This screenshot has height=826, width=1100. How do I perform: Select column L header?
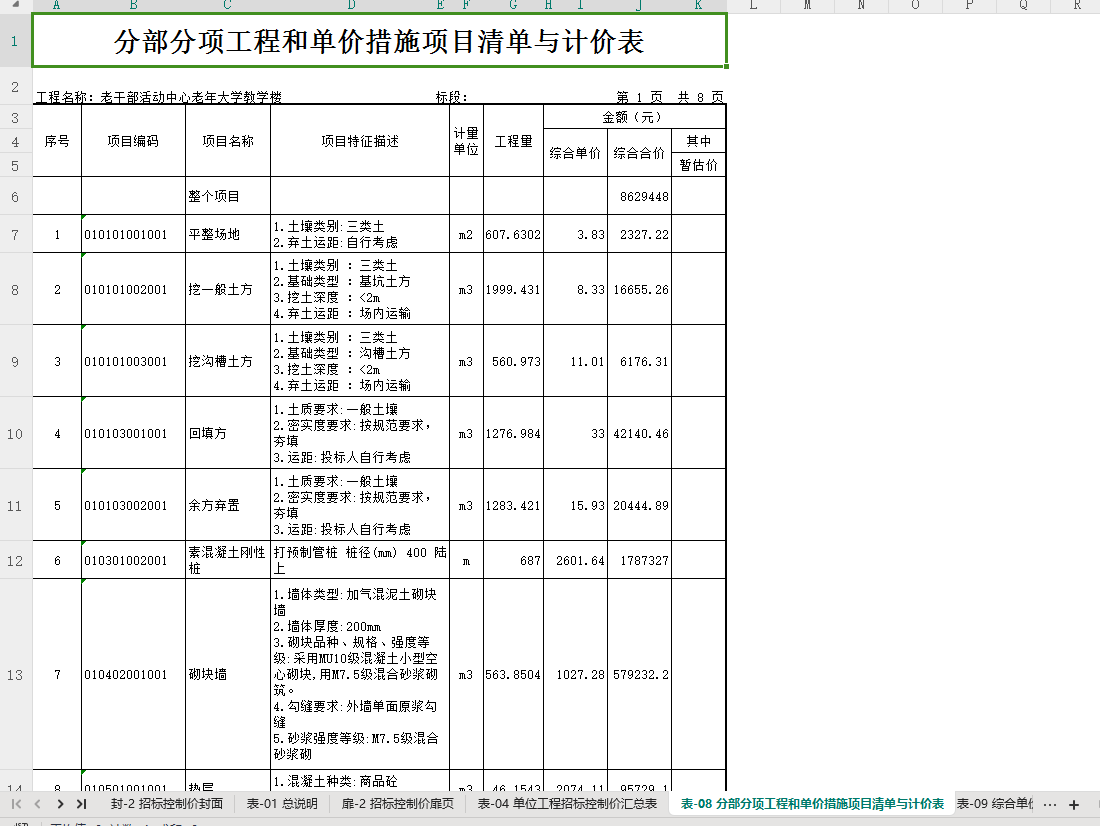(753, 5)
